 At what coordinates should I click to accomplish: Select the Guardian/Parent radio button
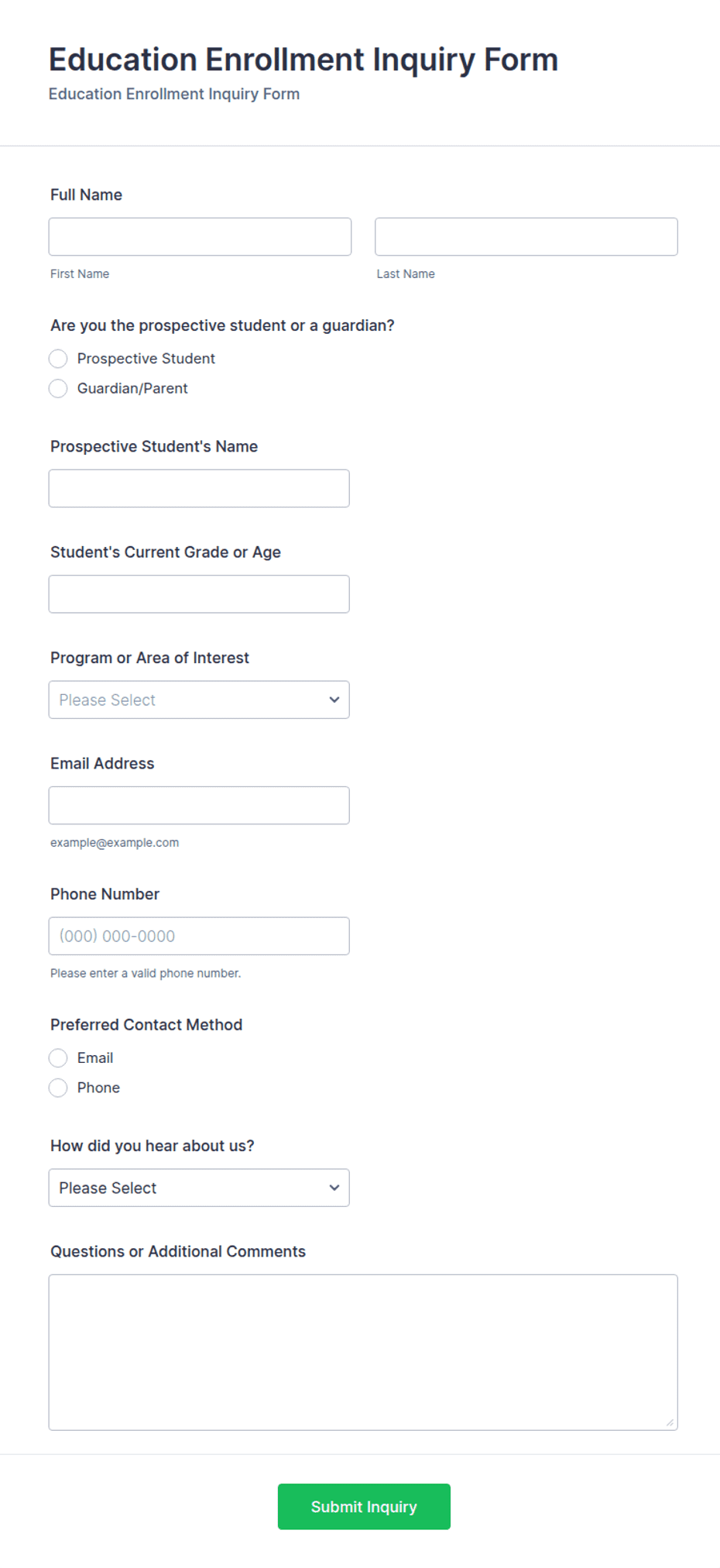point(58,388)
